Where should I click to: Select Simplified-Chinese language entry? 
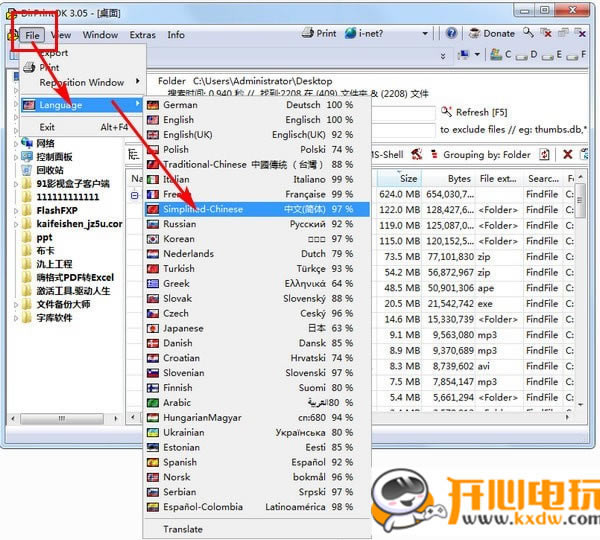point(257,209)
